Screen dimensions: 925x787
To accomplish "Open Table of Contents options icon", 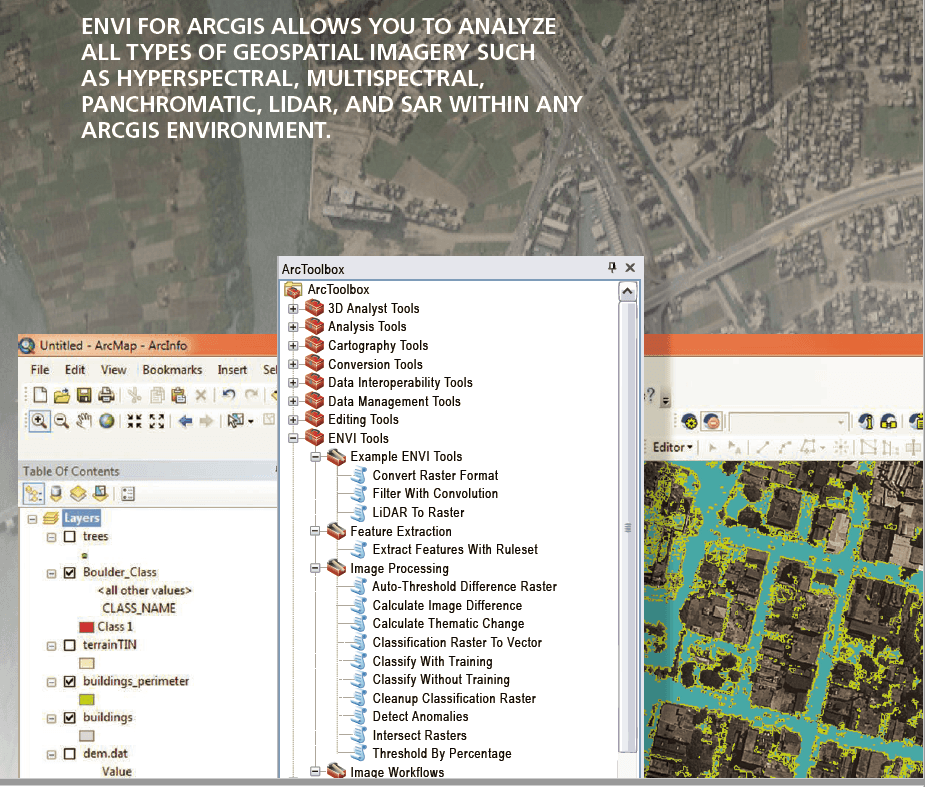I will tap(128, 494).
